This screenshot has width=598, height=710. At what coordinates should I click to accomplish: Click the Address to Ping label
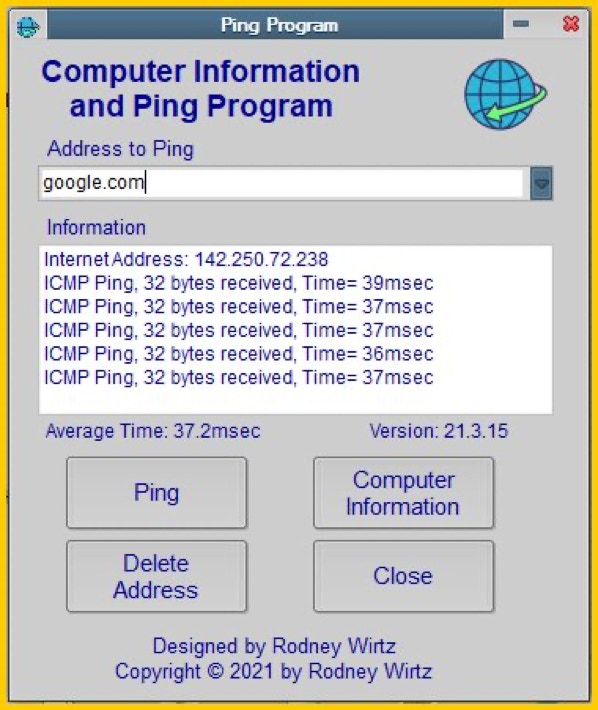[x=120, y=149]
